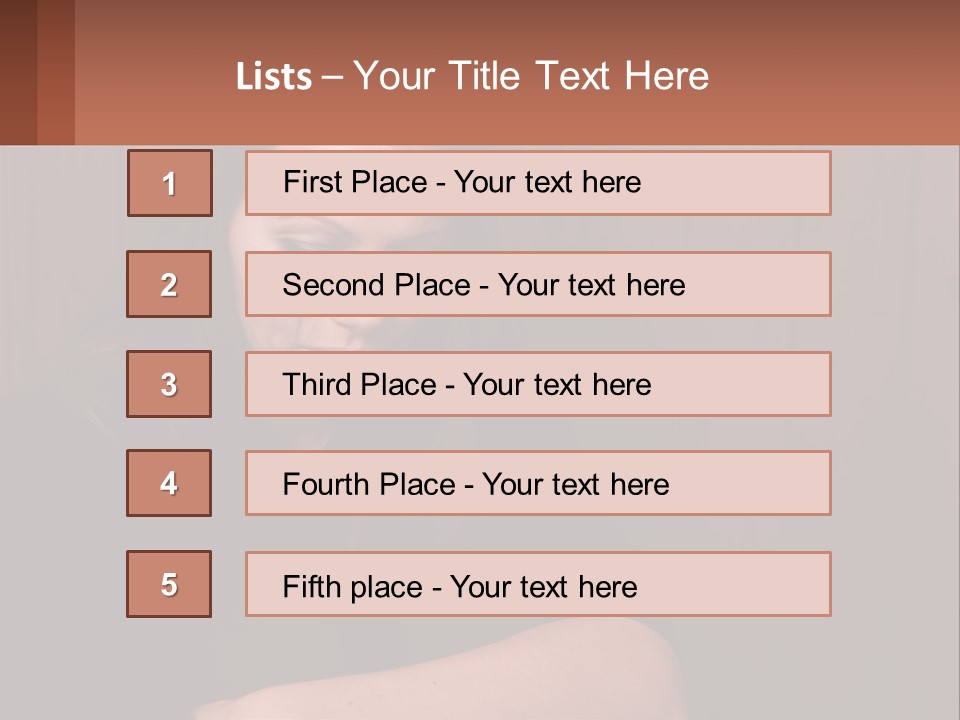Select 'Your Title Text Here' title text

point(531,77)
